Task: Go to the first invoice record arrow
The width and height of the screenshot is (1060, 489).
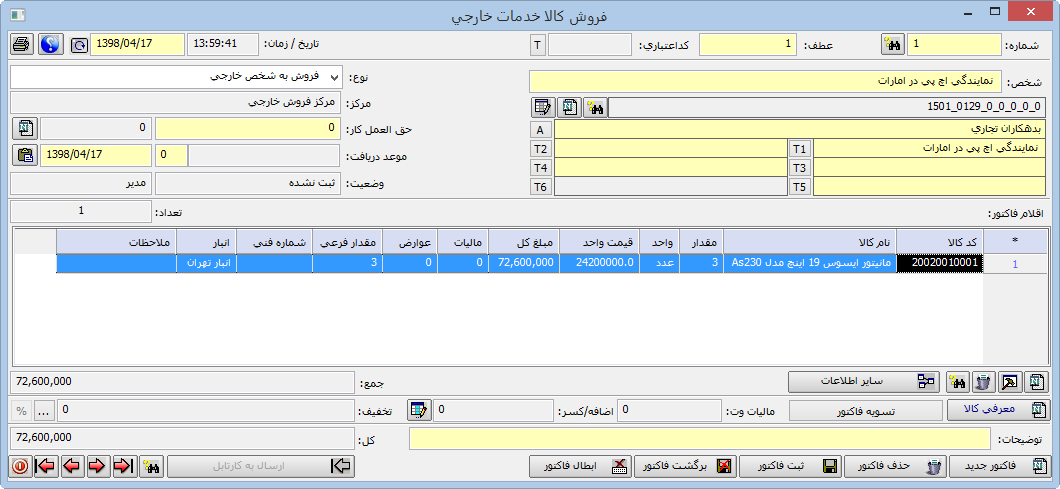Action: pos(46,466)
